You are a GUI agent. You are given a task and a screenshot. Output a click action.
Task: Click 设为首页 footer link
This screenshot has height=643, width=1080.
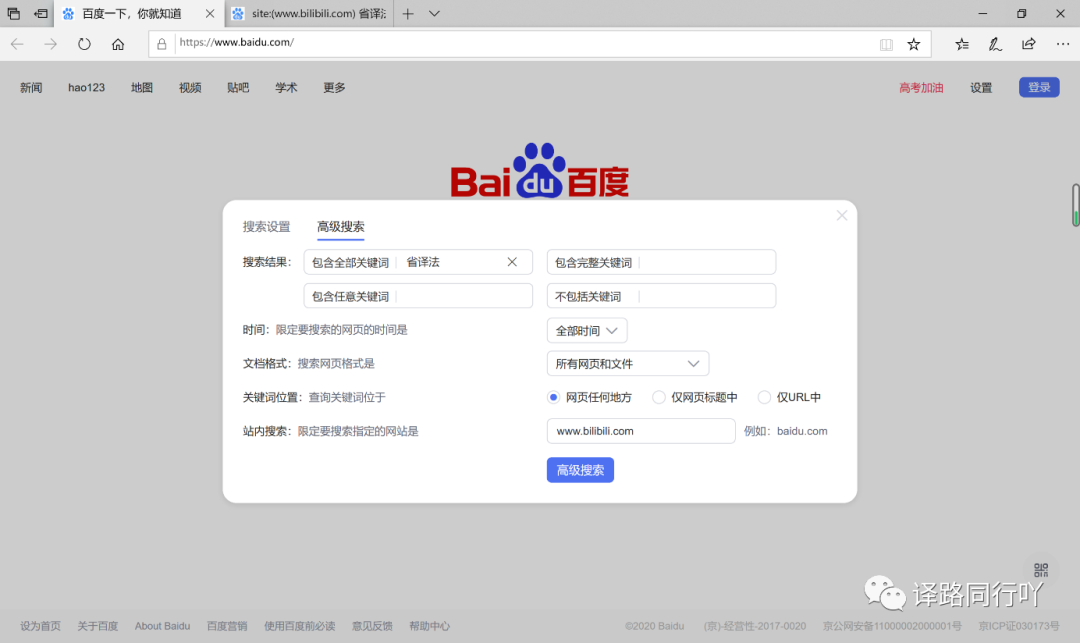[x=40, y=626]
